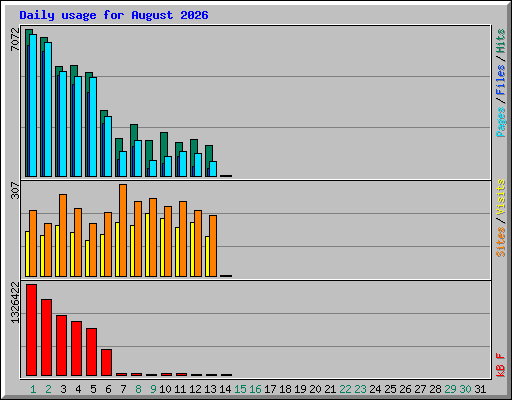The width and height of the screenshot is (512, 400).
Task: Click day 3 on the x-axis
Action: point(63,389)
